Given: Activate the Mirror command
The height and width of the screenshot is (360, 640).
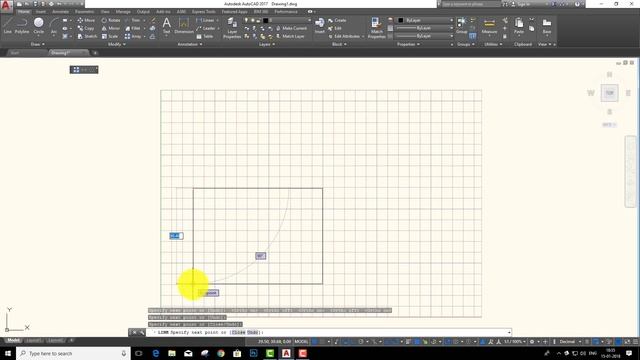Looking at the screenshot, I should (111, 28).
